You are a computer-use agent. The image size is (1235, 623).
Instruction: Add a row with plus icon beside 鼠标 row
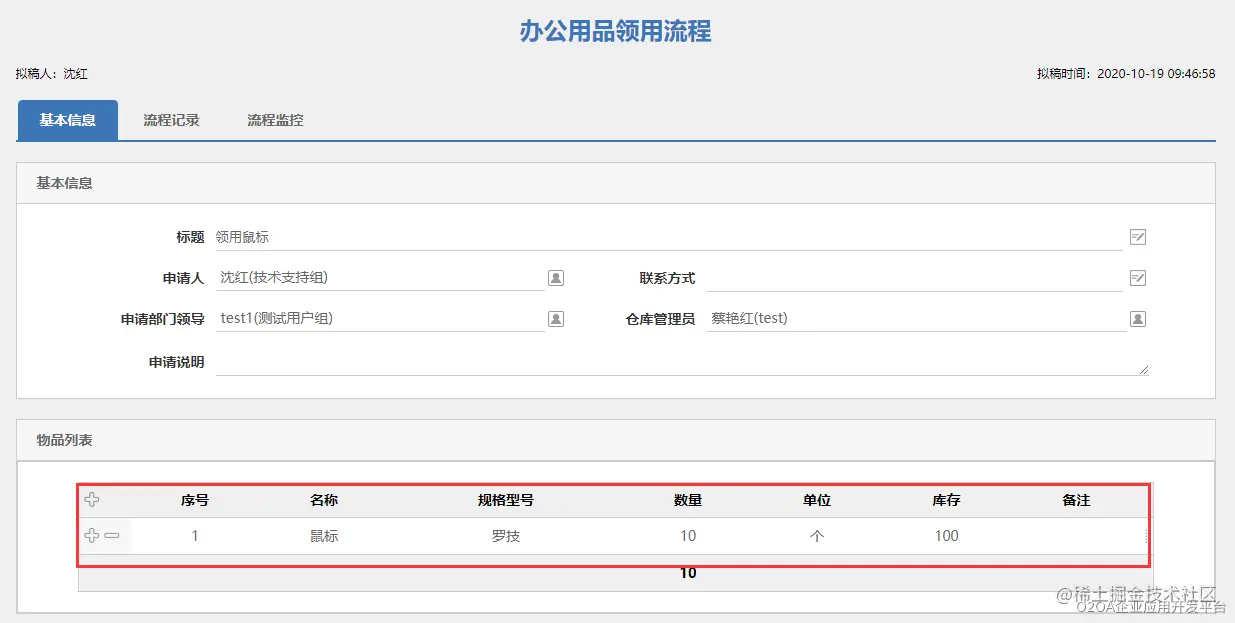92,536
